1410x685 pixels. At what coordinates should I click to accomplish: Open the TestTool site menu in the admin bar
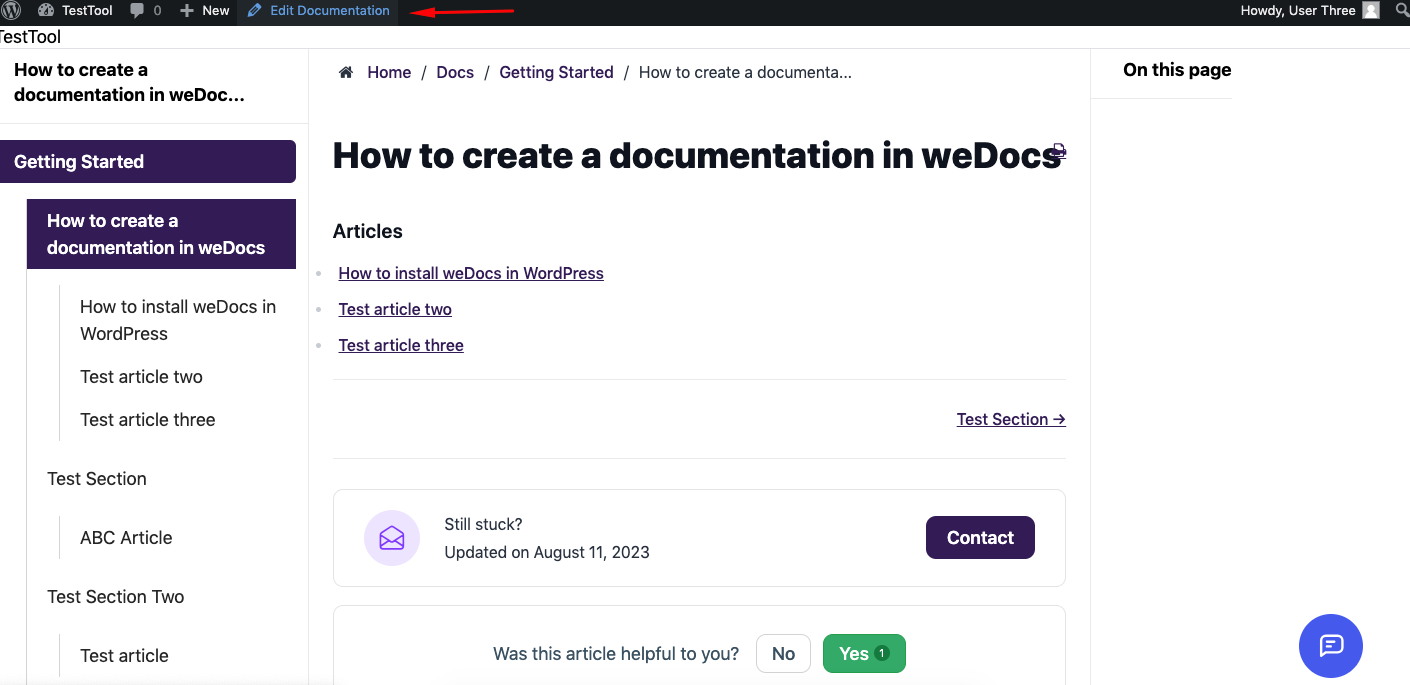(x=76, y=11)
